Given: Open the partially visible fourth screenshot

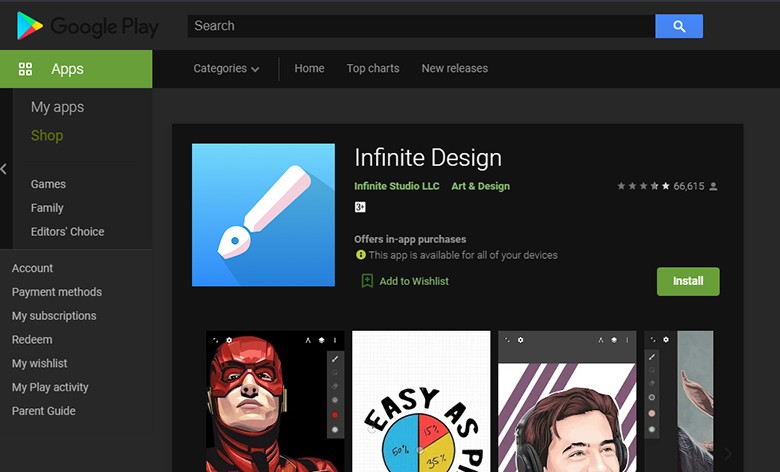Looking at the screenshot, I should [679, 401].
